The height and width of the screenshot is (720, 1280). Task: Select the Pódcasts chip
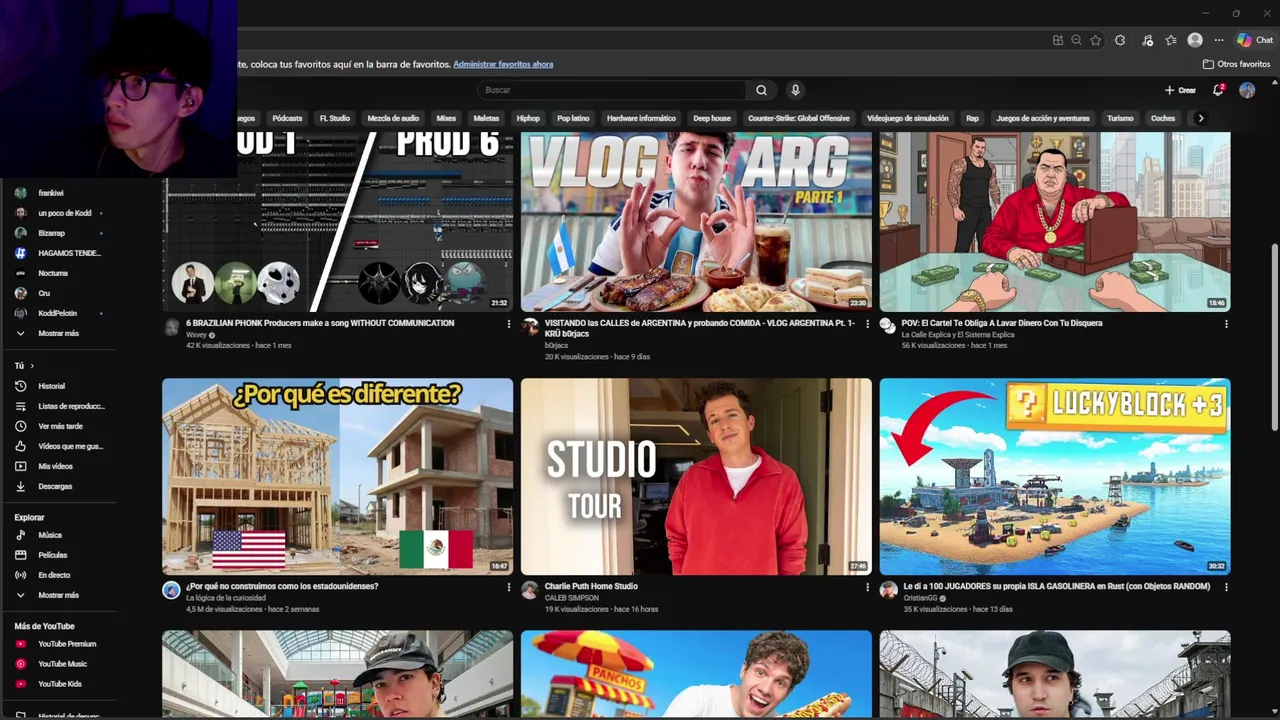[x=287, y=118]
